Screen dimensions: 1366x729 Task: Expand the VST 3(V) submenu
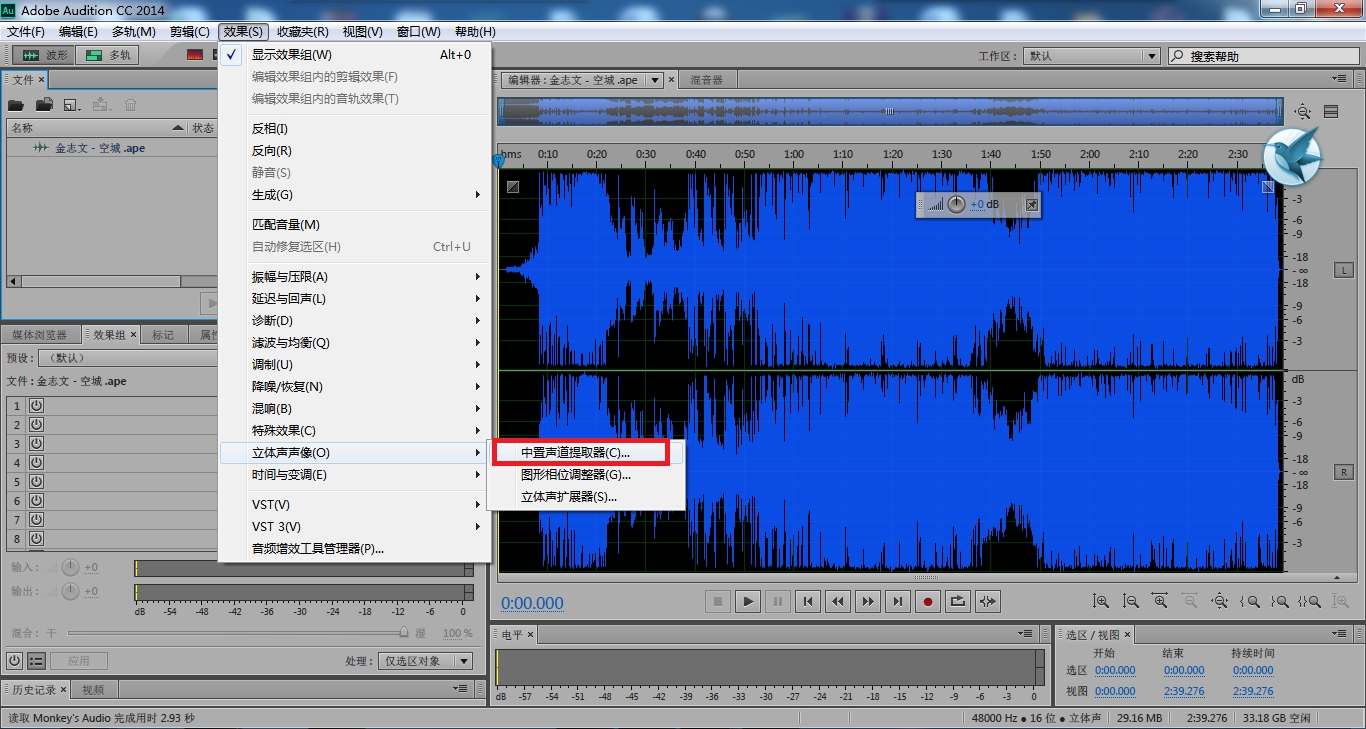[355, 526]
